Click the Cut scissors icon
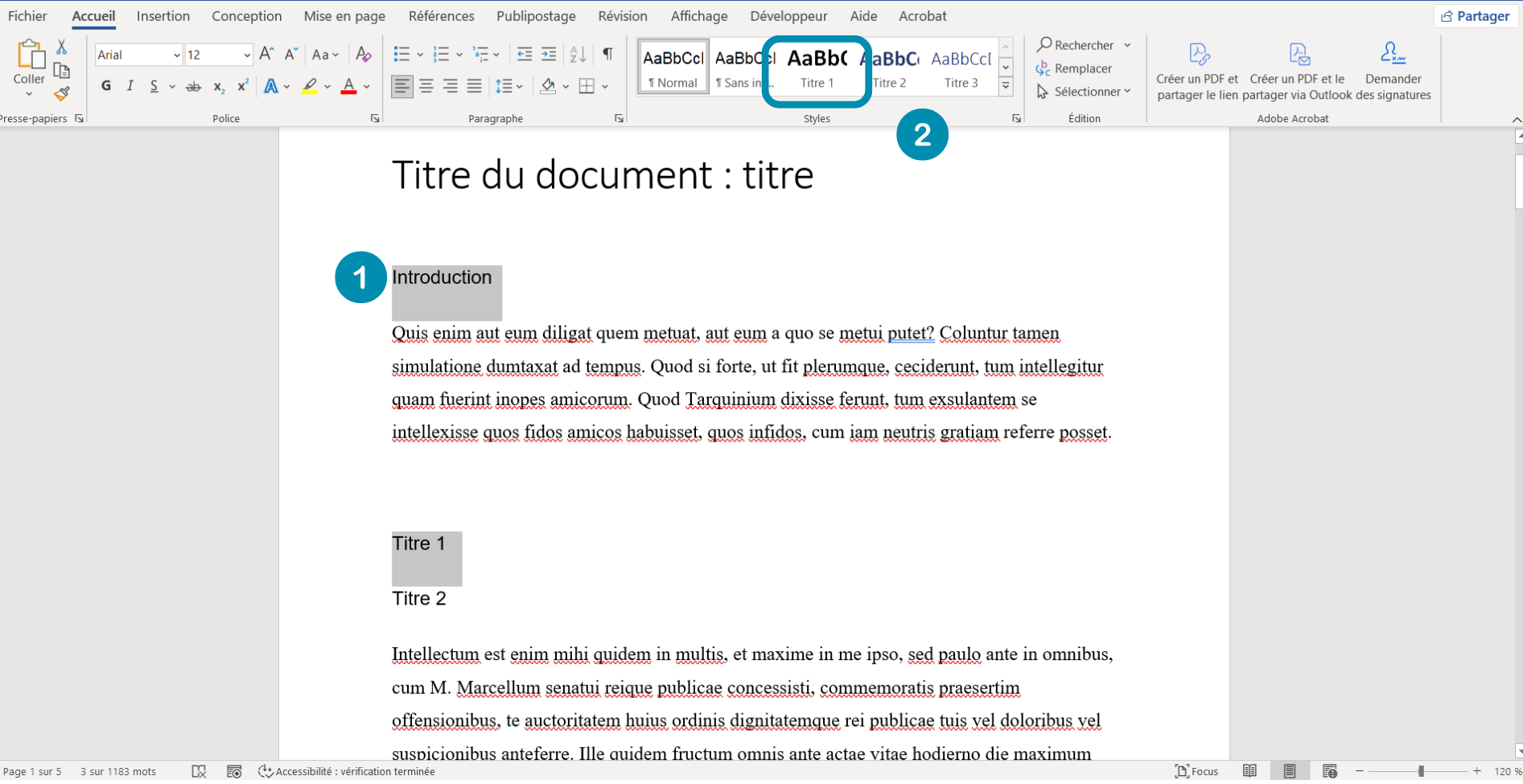 click(61, 48)
